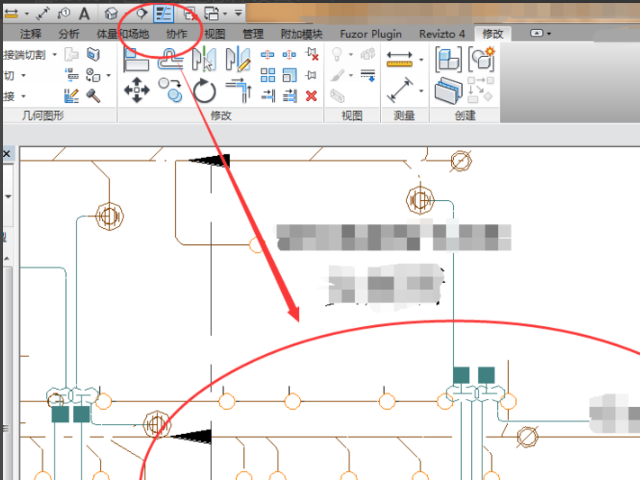
Task: Switch to the Revizto 4 tab
Action: coord(442,34)
